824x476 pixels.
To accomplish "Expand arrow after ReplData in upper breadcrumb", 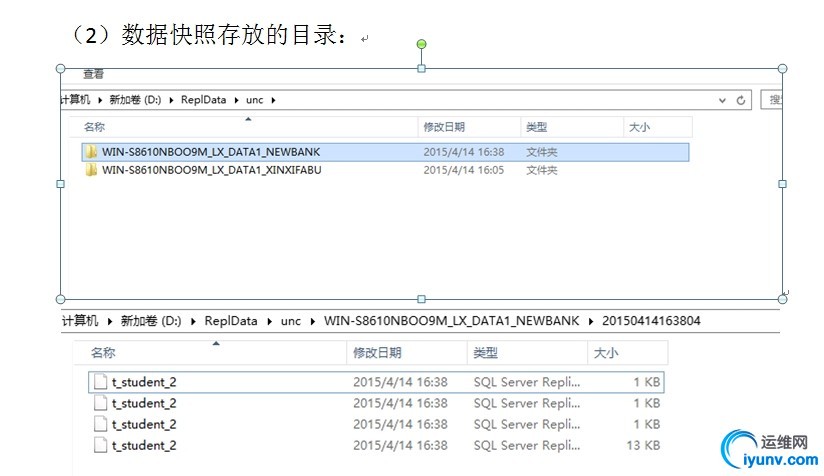I will [236, 100].
